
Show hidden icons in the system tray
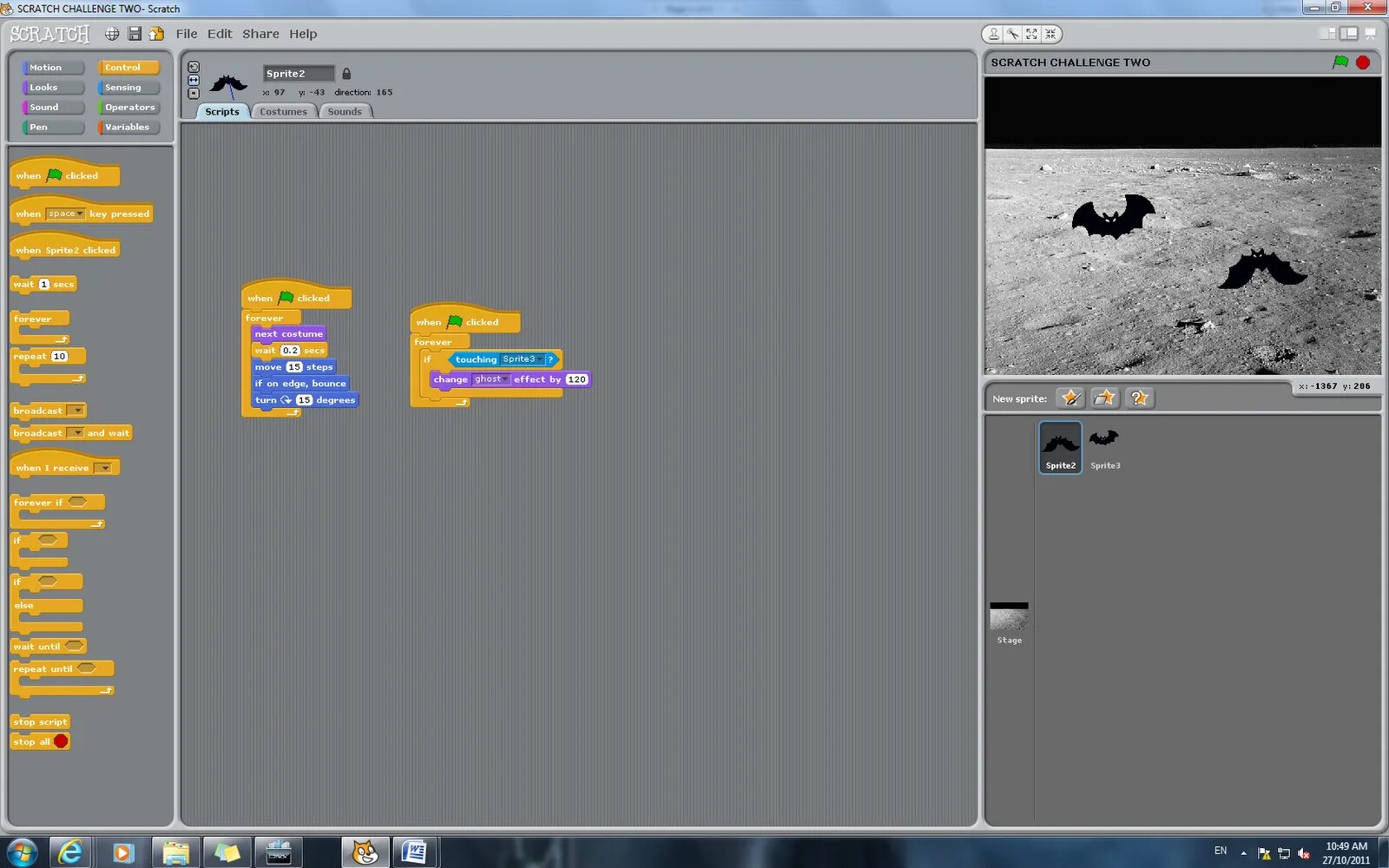point(1243,852)
